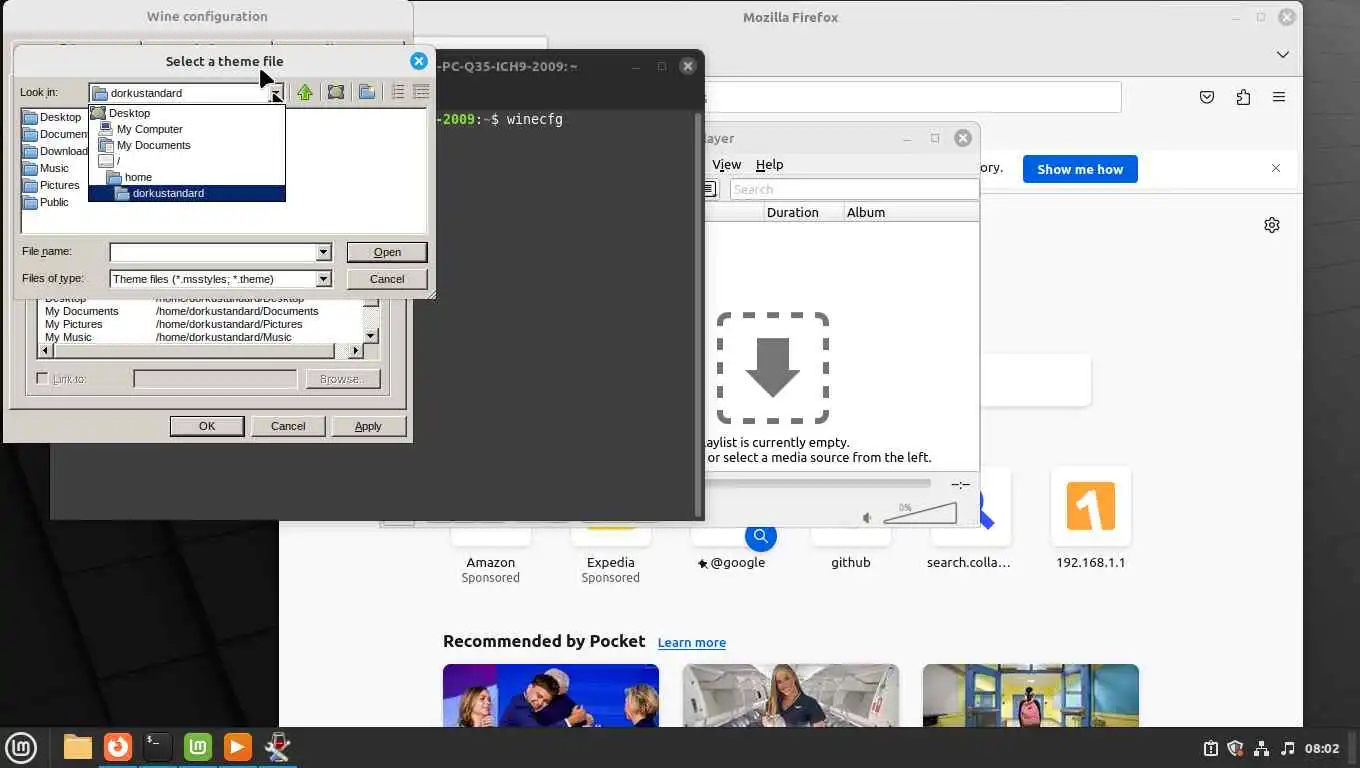This screenshot has width=1360, height=768.
Task: Open the github shortcut tile
Action: [851, 545]
